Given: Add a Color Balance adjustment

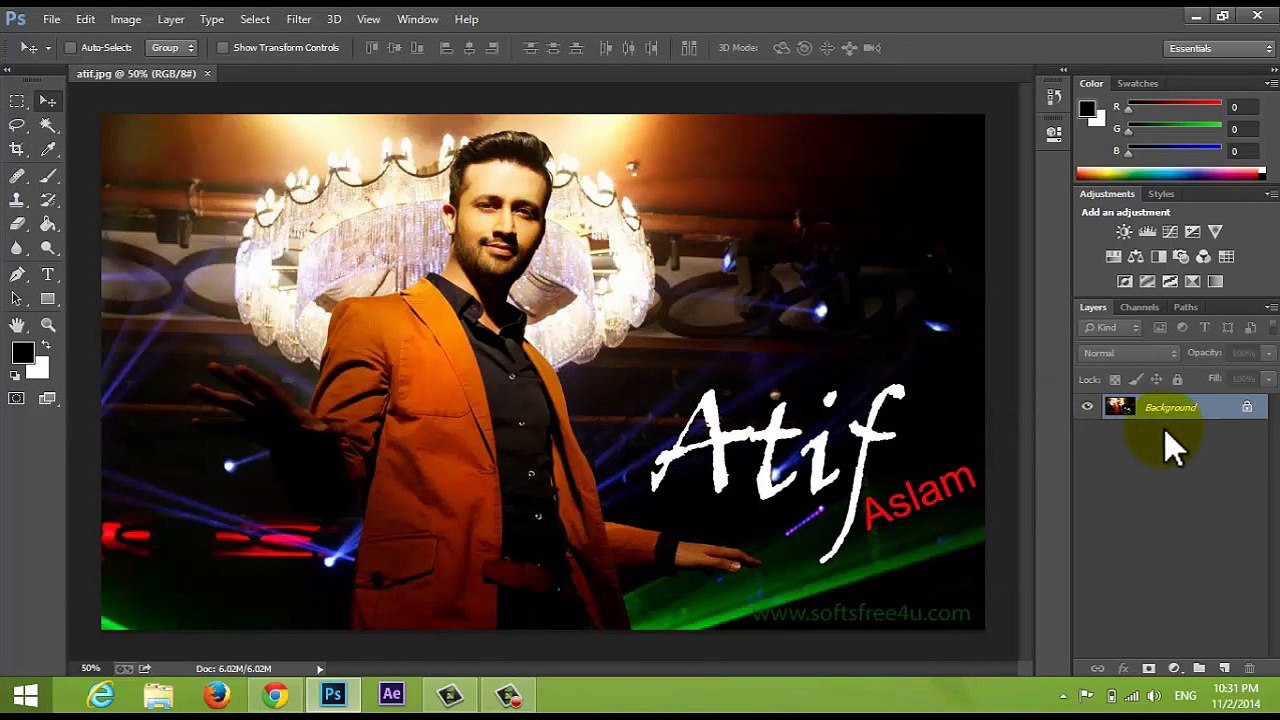Looking at the screenshot, I should pyautogui.click(x=1136, y=257).
